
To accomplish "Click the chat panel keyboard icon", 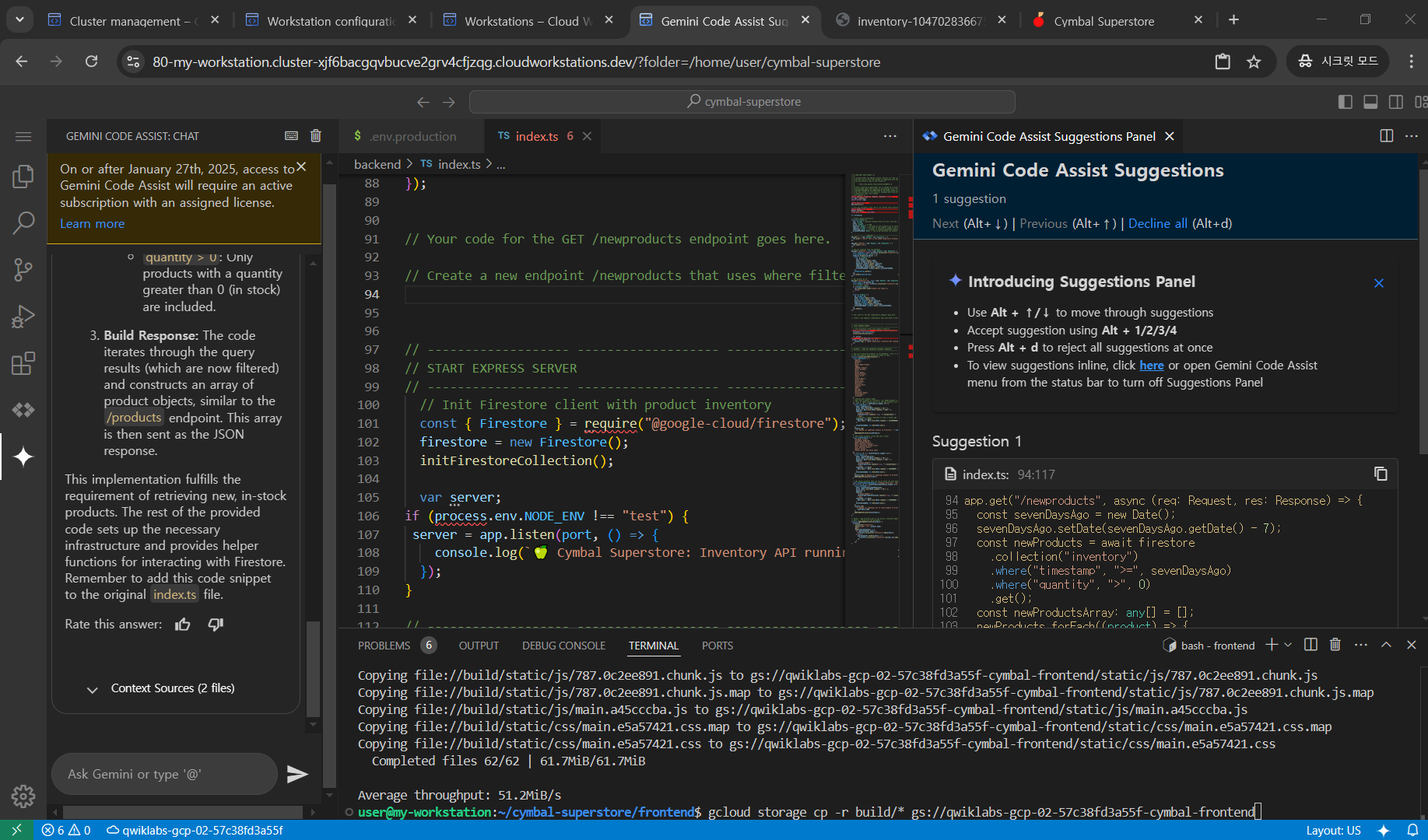I will tap(291, 136).
